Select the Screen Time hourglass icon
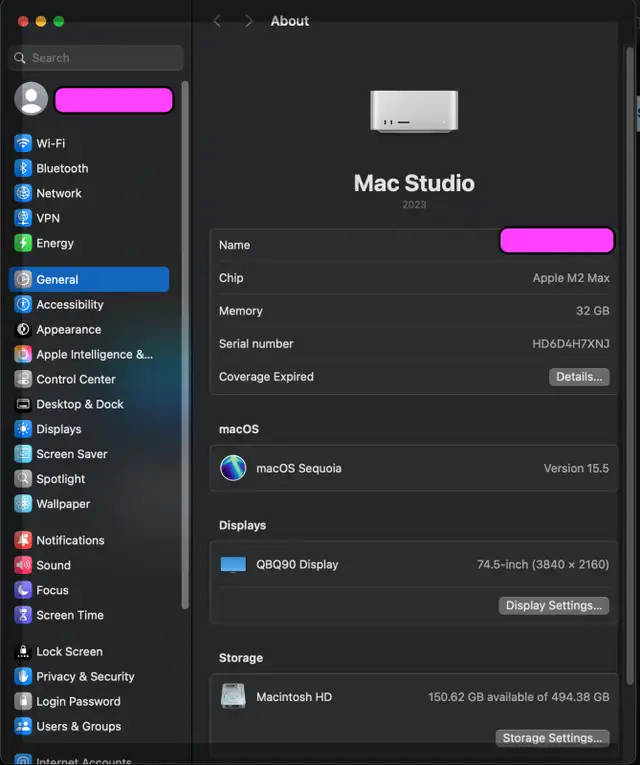Screen dimensions: 640x765 click(x=23, y=615)
